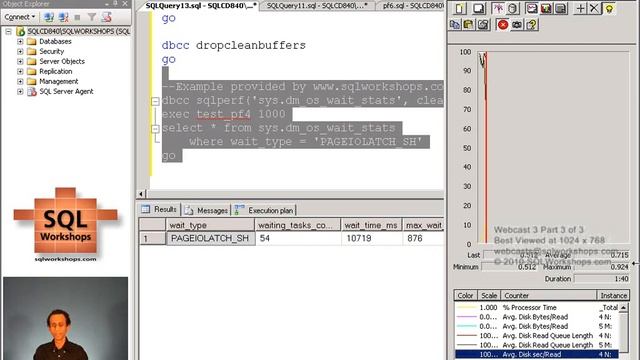Click the max_wait column header

(423, 225)
